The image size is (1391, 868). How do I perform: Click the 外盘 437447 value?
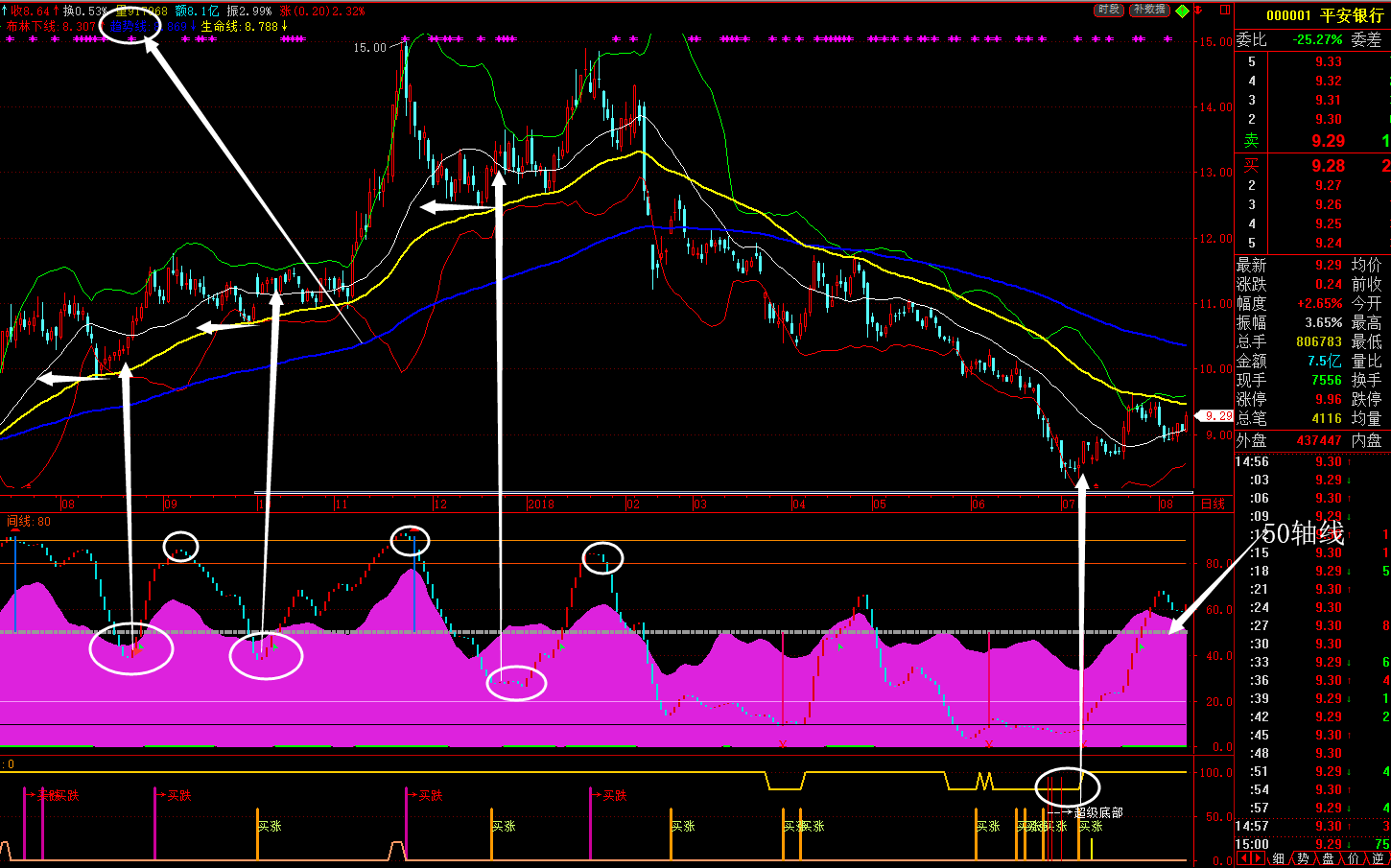pos(1319,440)
